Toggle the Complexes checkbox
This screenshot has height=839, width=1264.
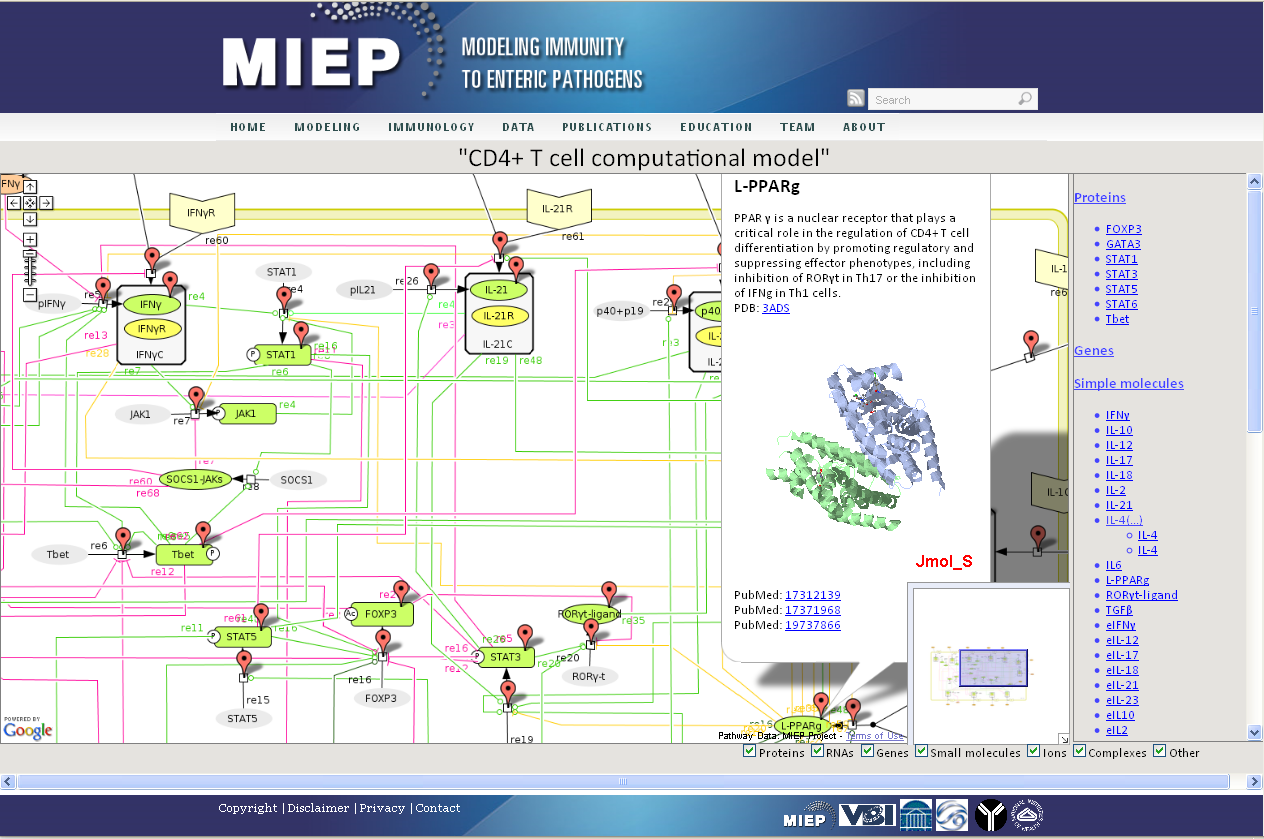[x=1079, y=752]
